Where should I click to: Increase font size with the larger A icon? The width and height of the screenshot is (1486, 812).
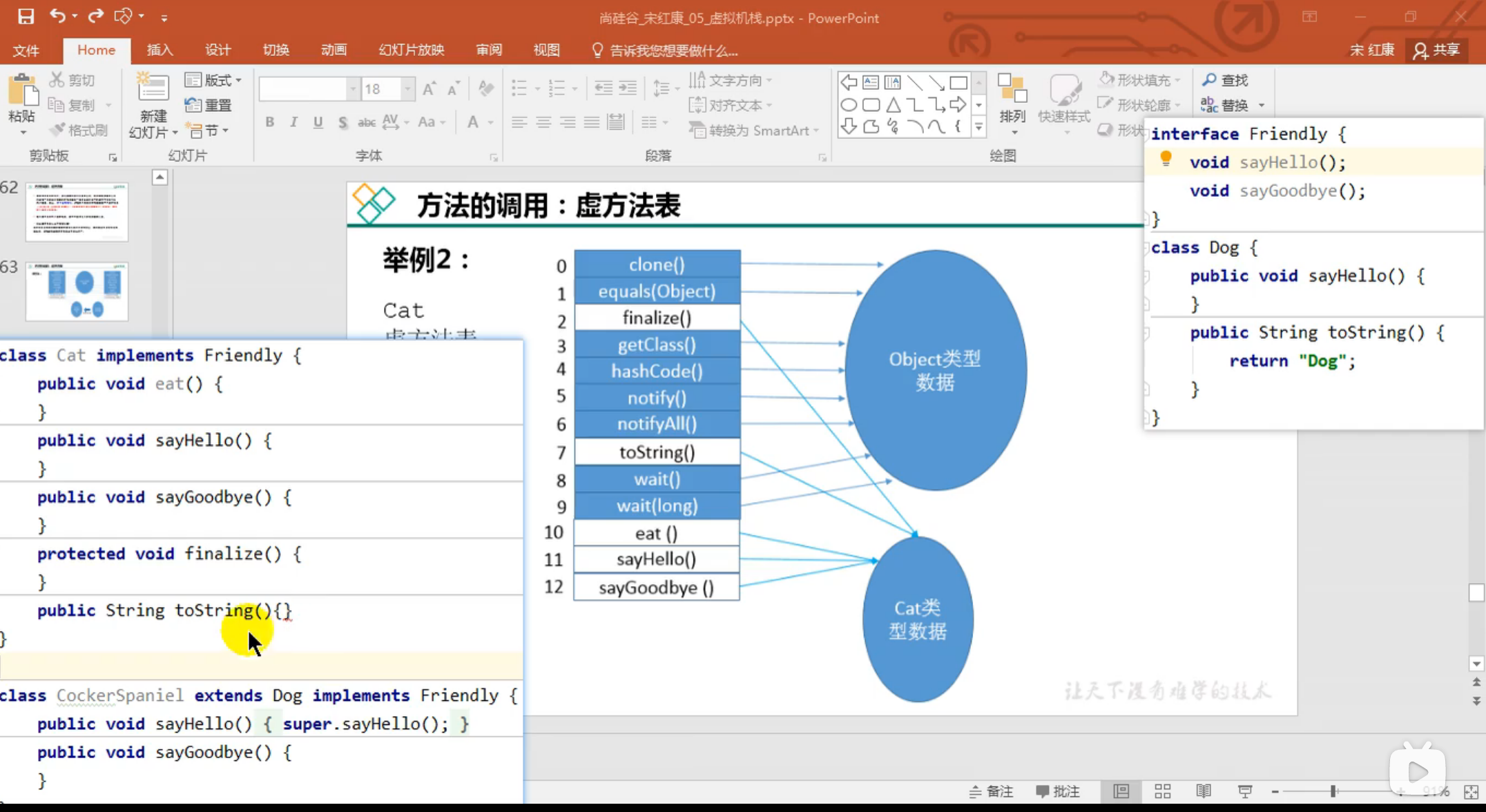click(429, 88)
